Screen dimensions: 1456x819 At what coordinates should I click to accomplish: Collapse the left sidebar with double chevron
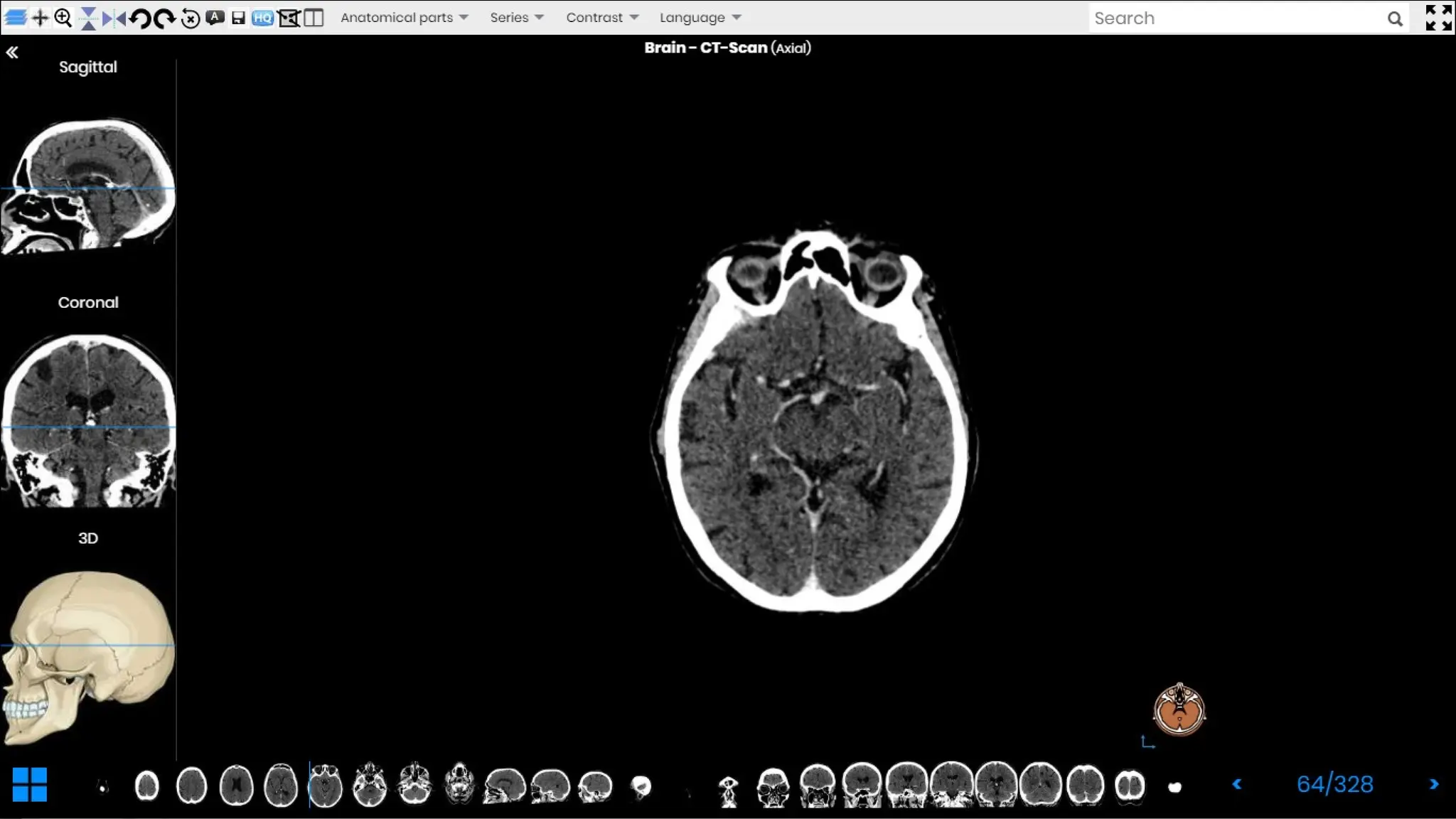[12, 52]
